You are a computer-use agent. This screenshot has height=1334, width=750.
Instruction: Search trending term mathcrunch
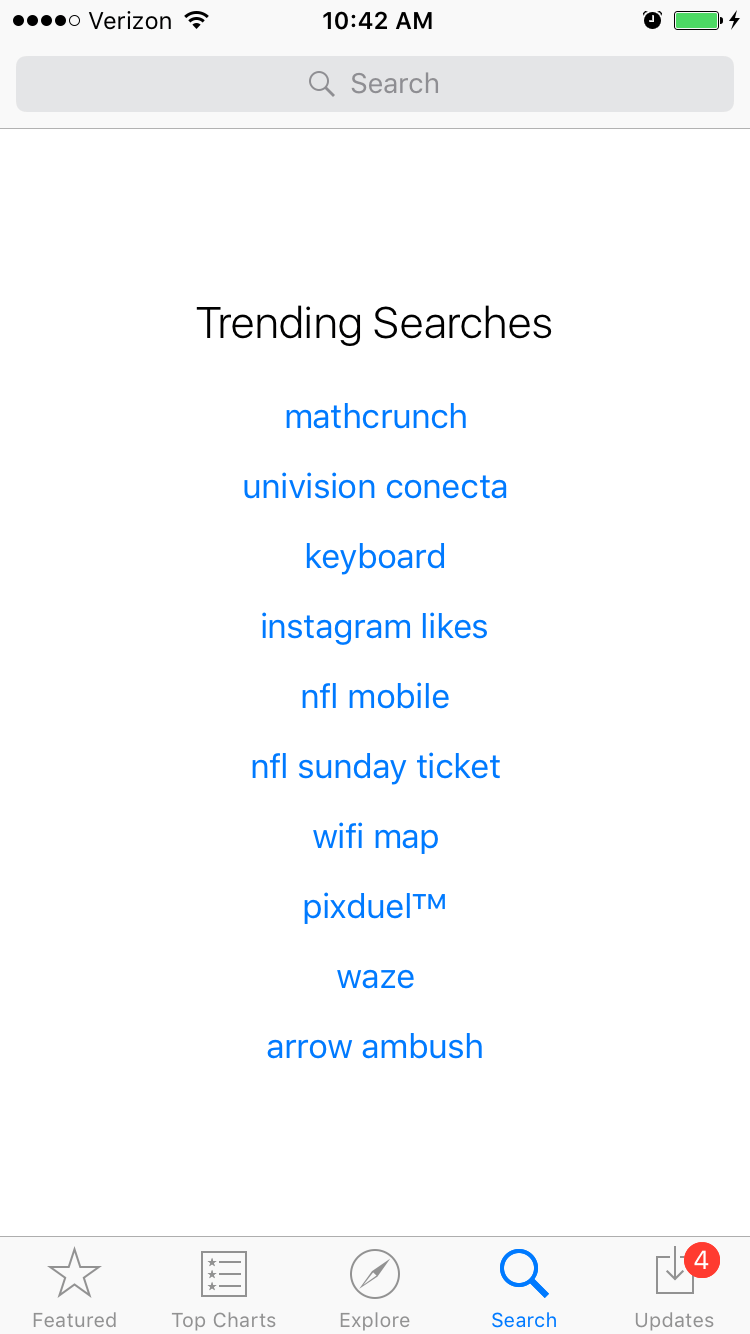tap(375, 417)
